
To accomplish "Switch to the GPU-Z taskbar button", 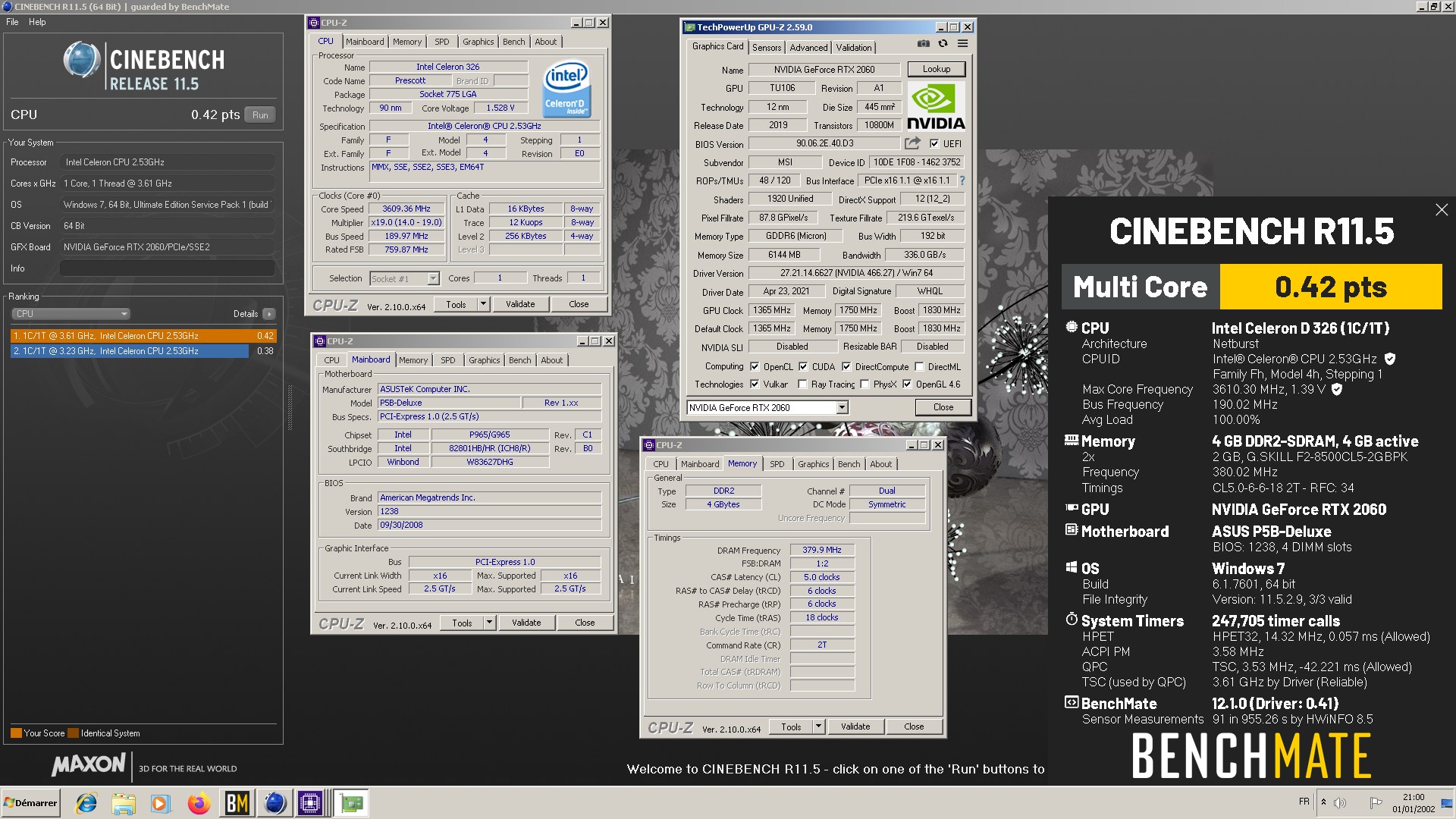I will [x=351, y=803].
